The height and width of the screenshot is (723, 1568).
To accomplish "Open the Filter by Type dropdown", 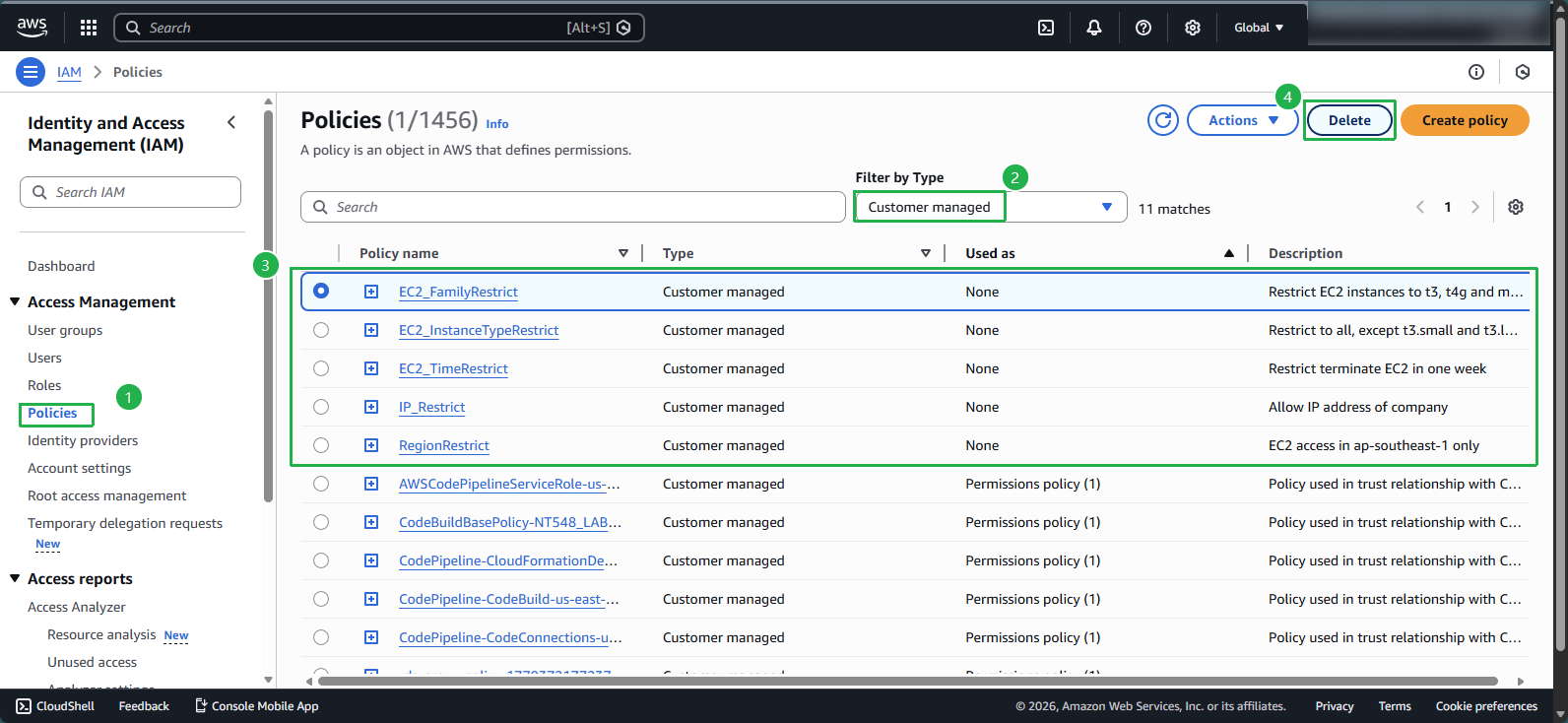I will 990,207.
